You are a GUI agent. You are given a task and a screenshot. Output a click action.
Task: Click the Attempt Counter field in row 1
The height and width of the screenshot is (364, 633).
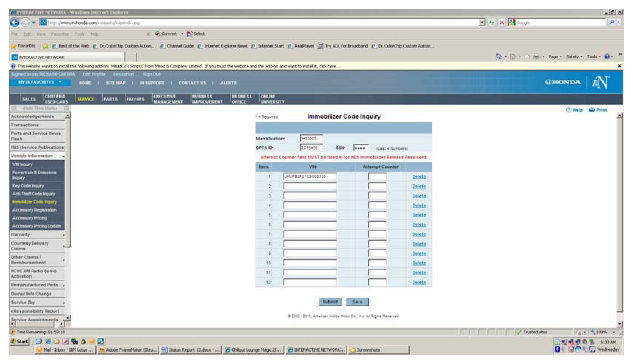coord(377,177)
